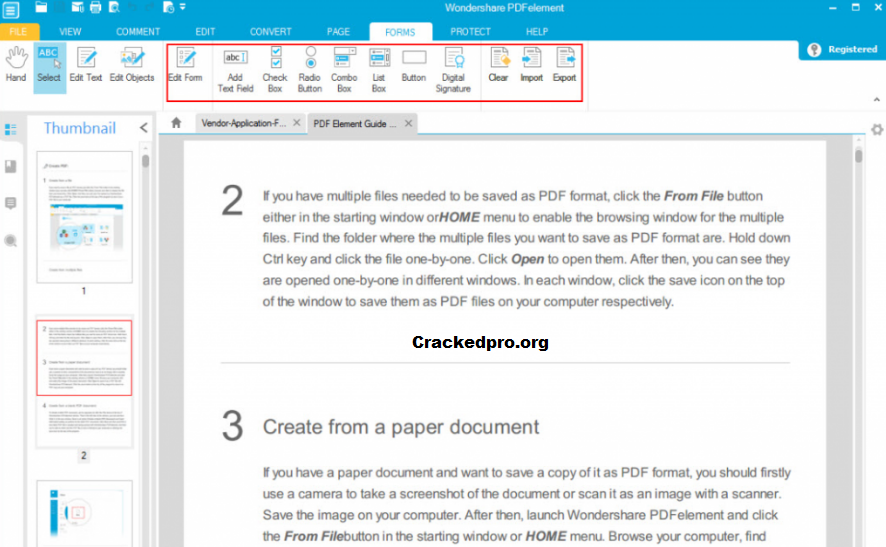The image size is (886, 547).
Task: Open the FILE menu
Action: tap(19, 32)
